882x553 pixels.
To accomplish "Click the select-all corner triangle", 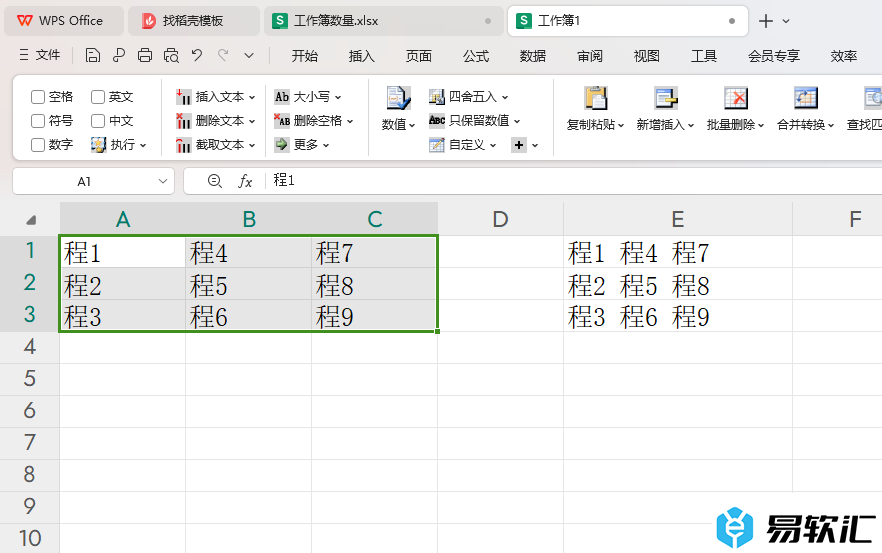I will click(x=32, y=220).
